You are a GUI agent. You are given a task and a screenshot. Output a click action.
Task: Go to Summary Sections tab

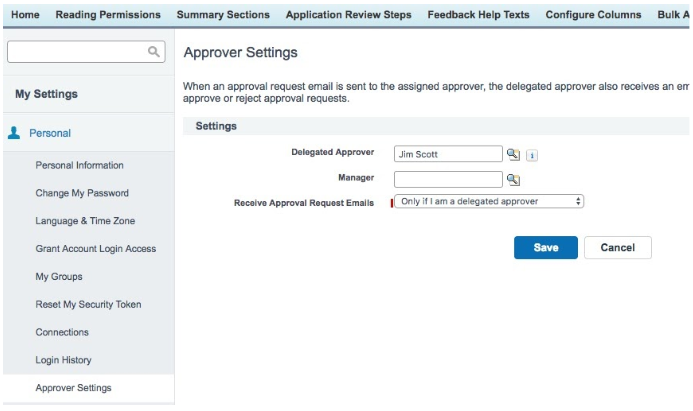coord(223,15)
